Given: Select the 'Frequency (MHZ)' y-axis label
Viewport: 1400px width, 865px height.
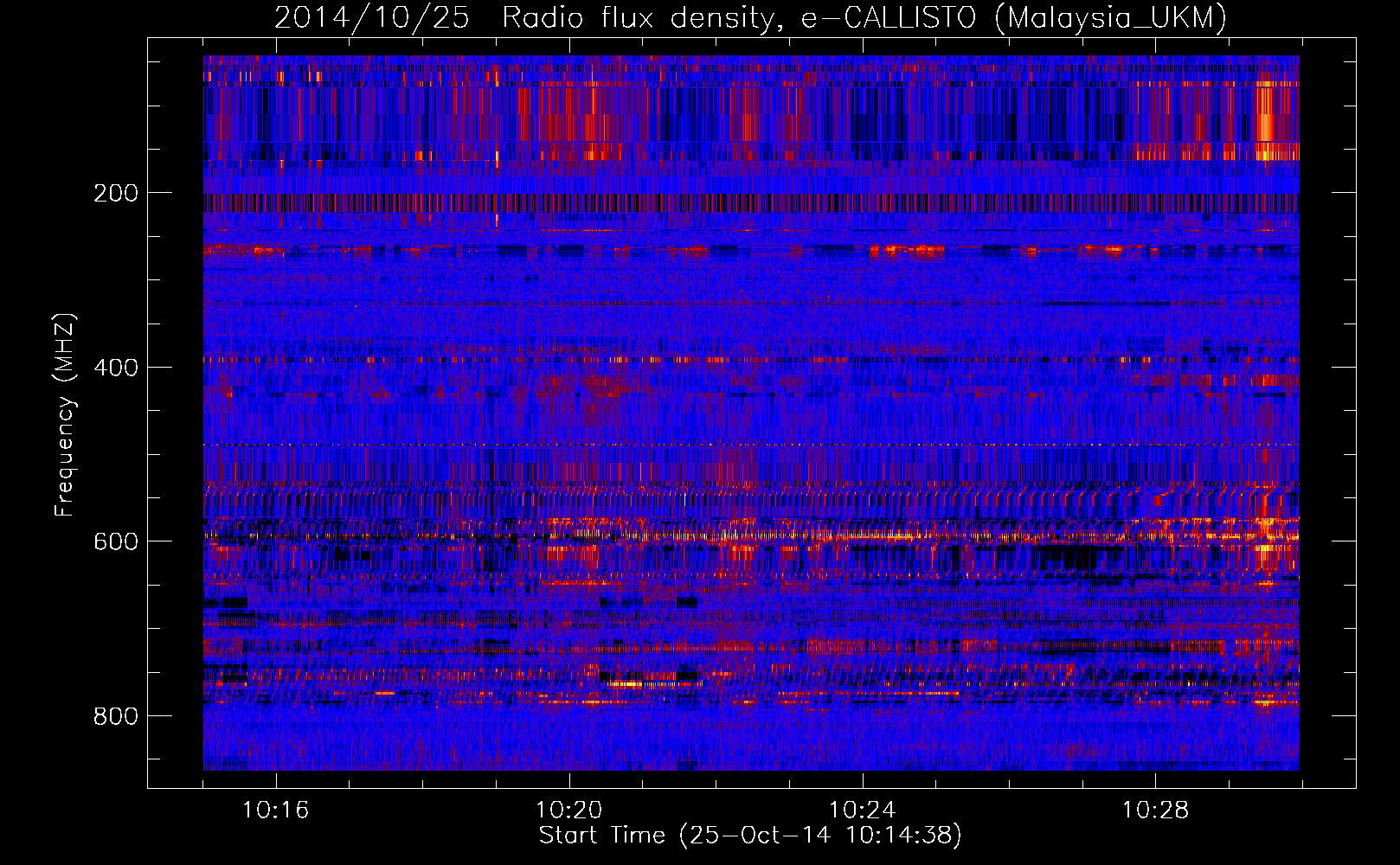Looking at the screenshot, I should click(x=64, y=414).
